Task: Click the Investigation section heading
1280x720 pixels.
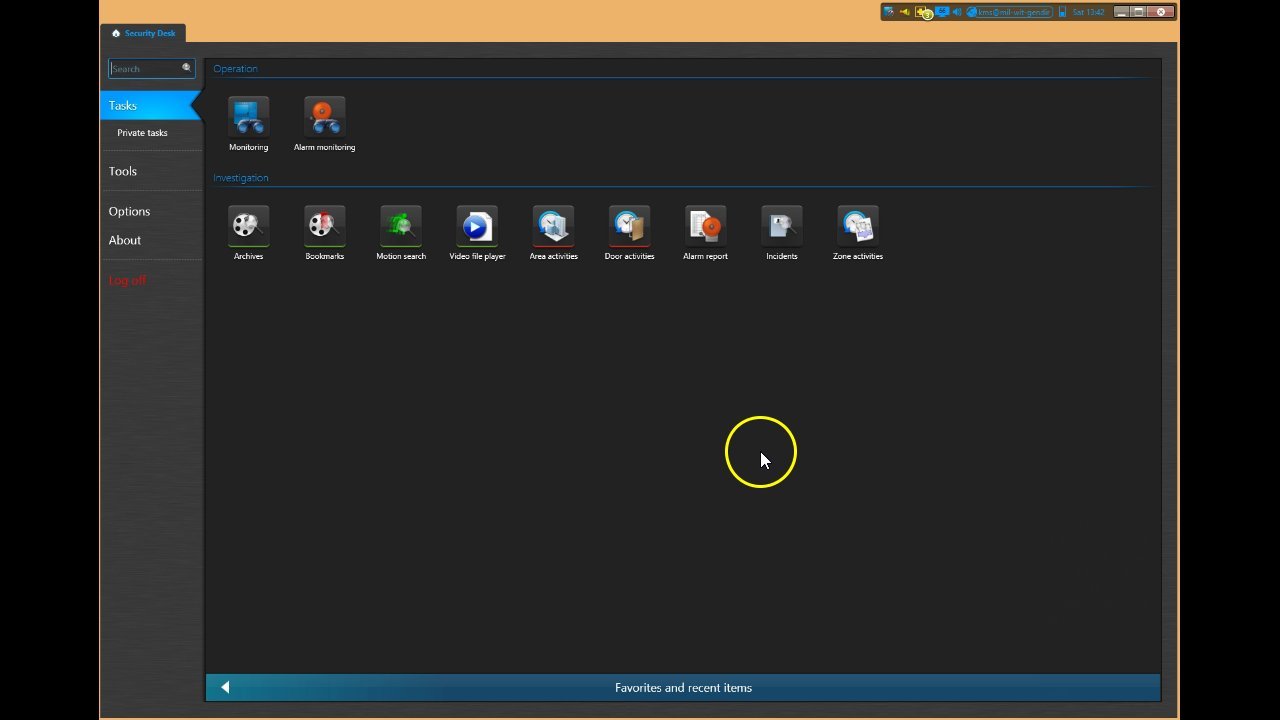Action: [241, 178]
